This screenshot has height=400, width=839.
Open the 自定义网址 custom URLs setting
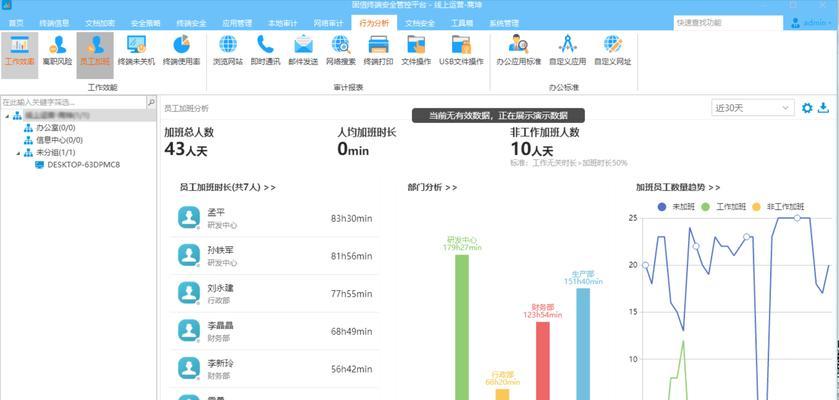click(613, 50)
